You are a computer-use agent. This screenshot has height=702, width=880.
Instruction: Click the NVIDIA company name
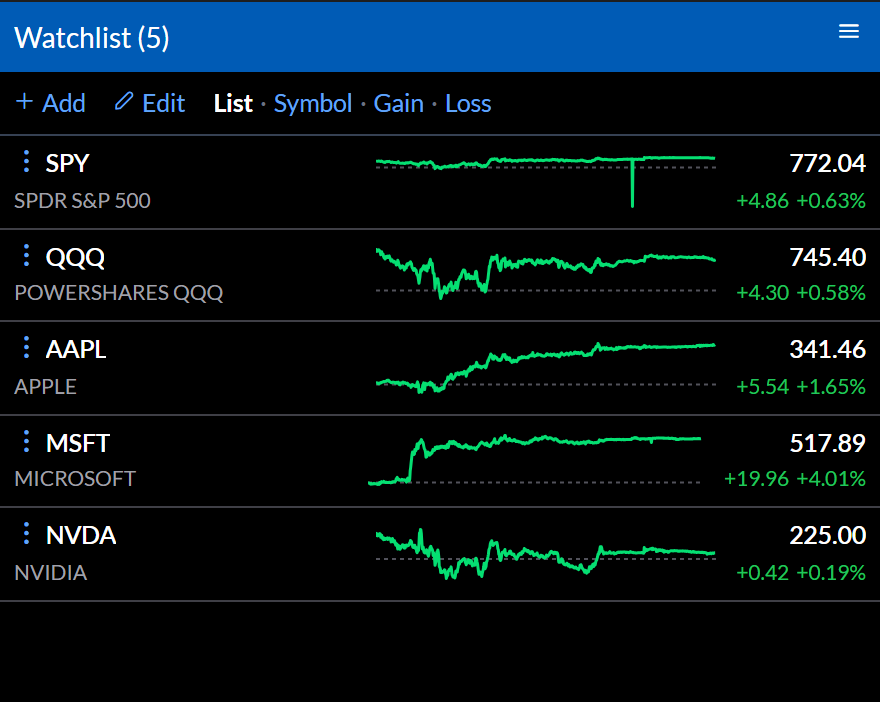tap(51, 572)
